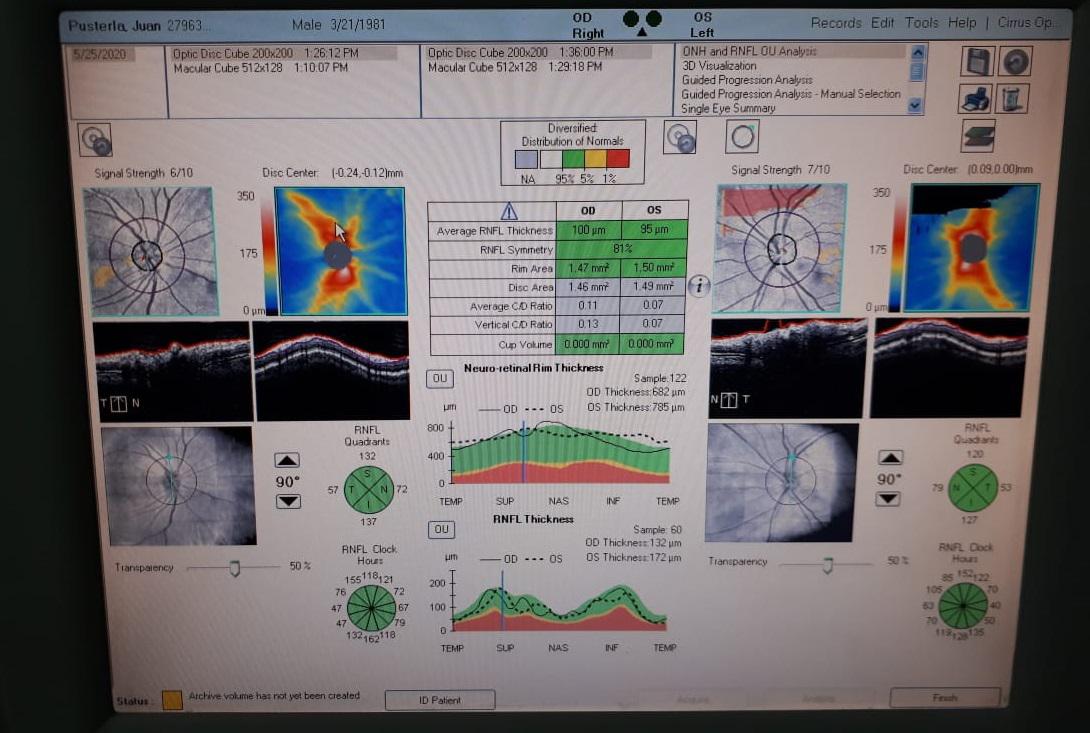Adjust right eye Transparency slider handle
1090x733 pixels.
tap(234, 568)
